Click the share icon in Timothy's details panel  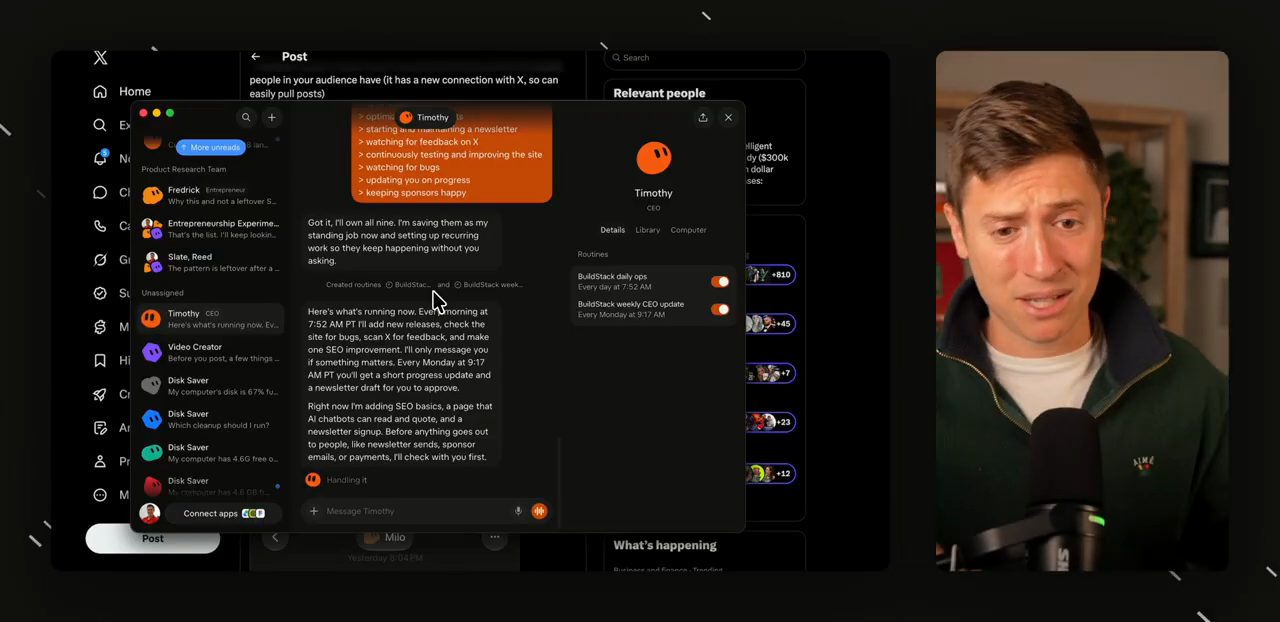(x=703, y=117)
